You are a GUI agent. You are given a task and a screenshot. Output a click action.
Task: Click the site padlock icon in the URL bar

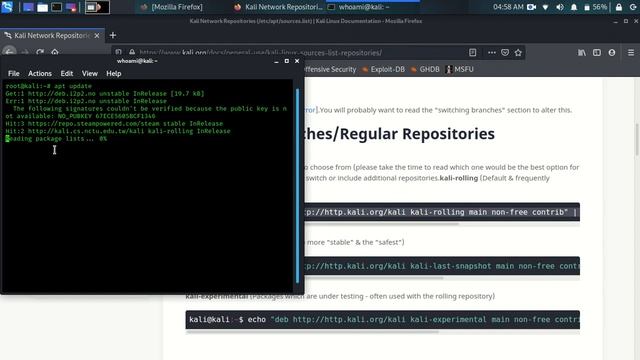132,52
